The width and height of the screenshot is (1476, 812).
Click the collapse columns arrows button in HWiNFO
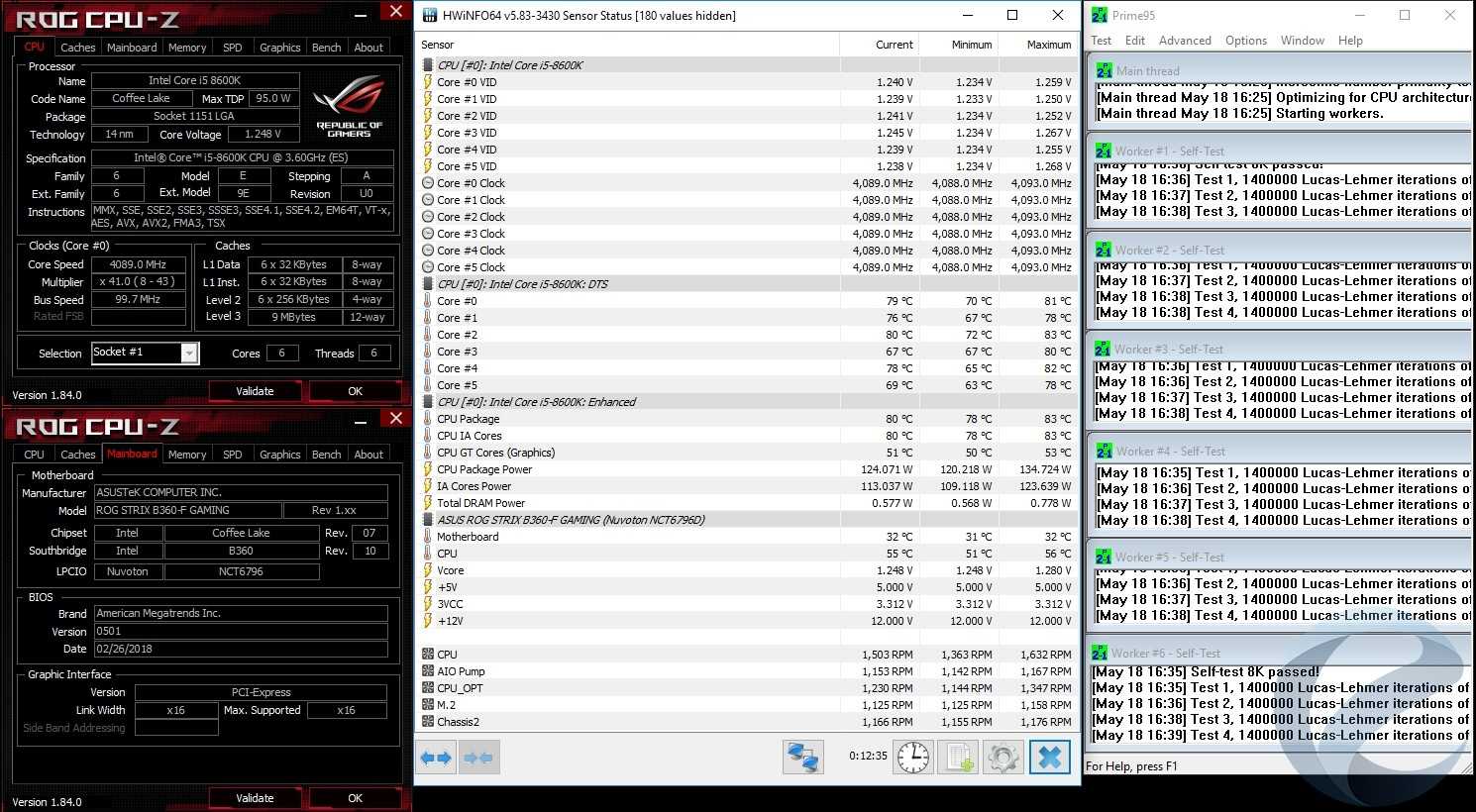coord(479,758)
